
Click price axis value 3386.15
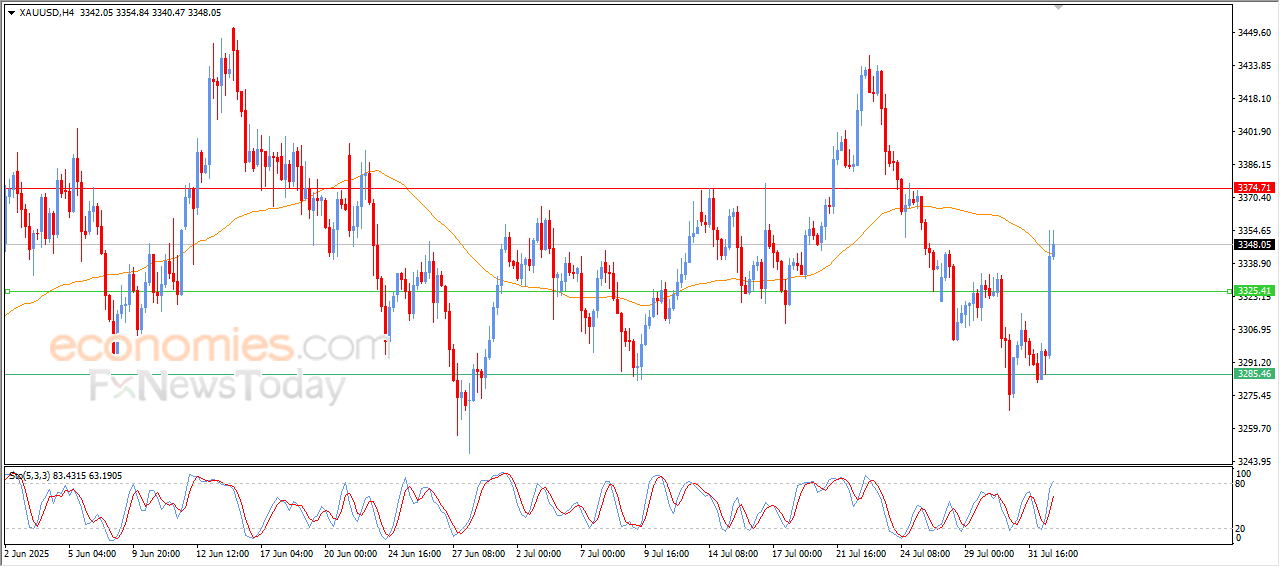(1254, 165)
